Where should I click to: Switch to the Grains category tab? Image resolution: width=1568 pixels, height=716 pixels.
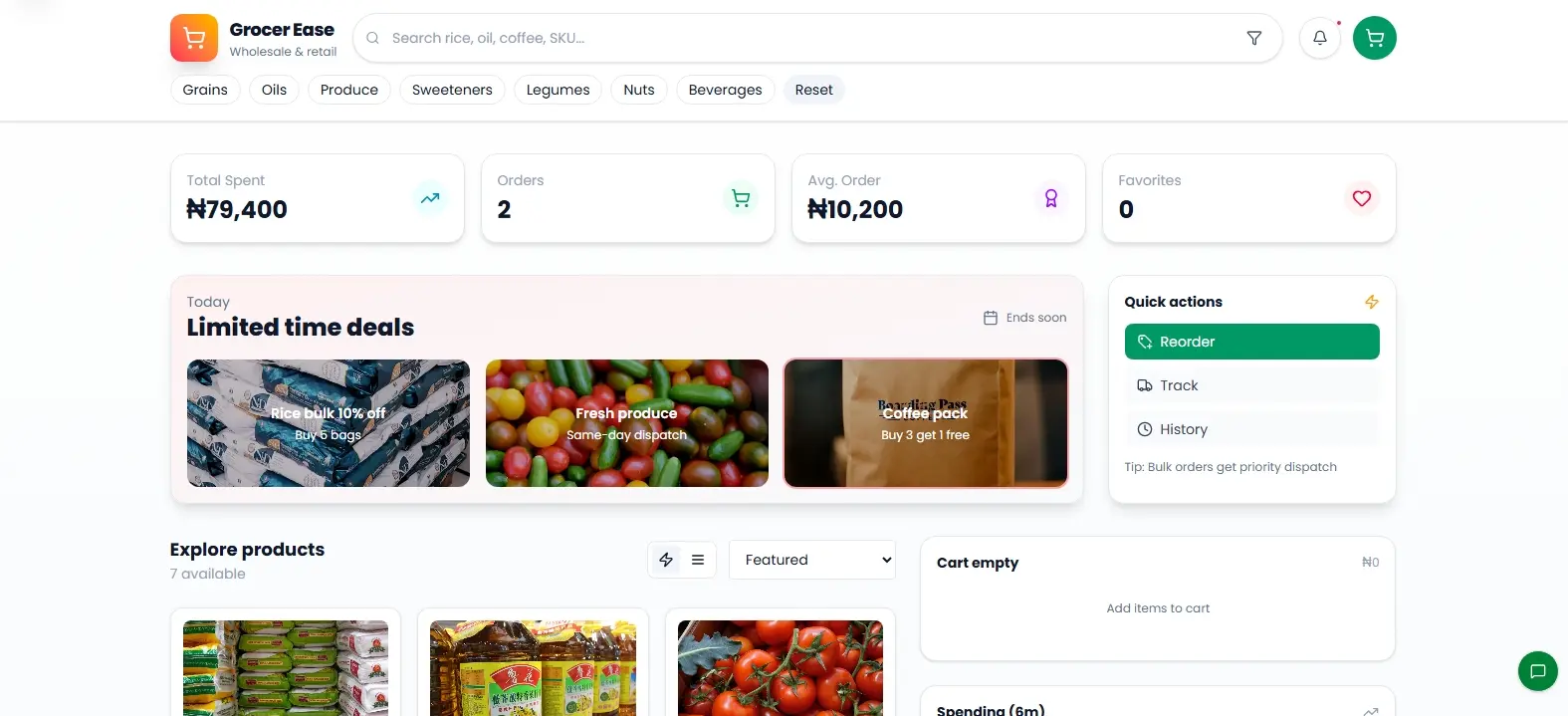(204, 90)
